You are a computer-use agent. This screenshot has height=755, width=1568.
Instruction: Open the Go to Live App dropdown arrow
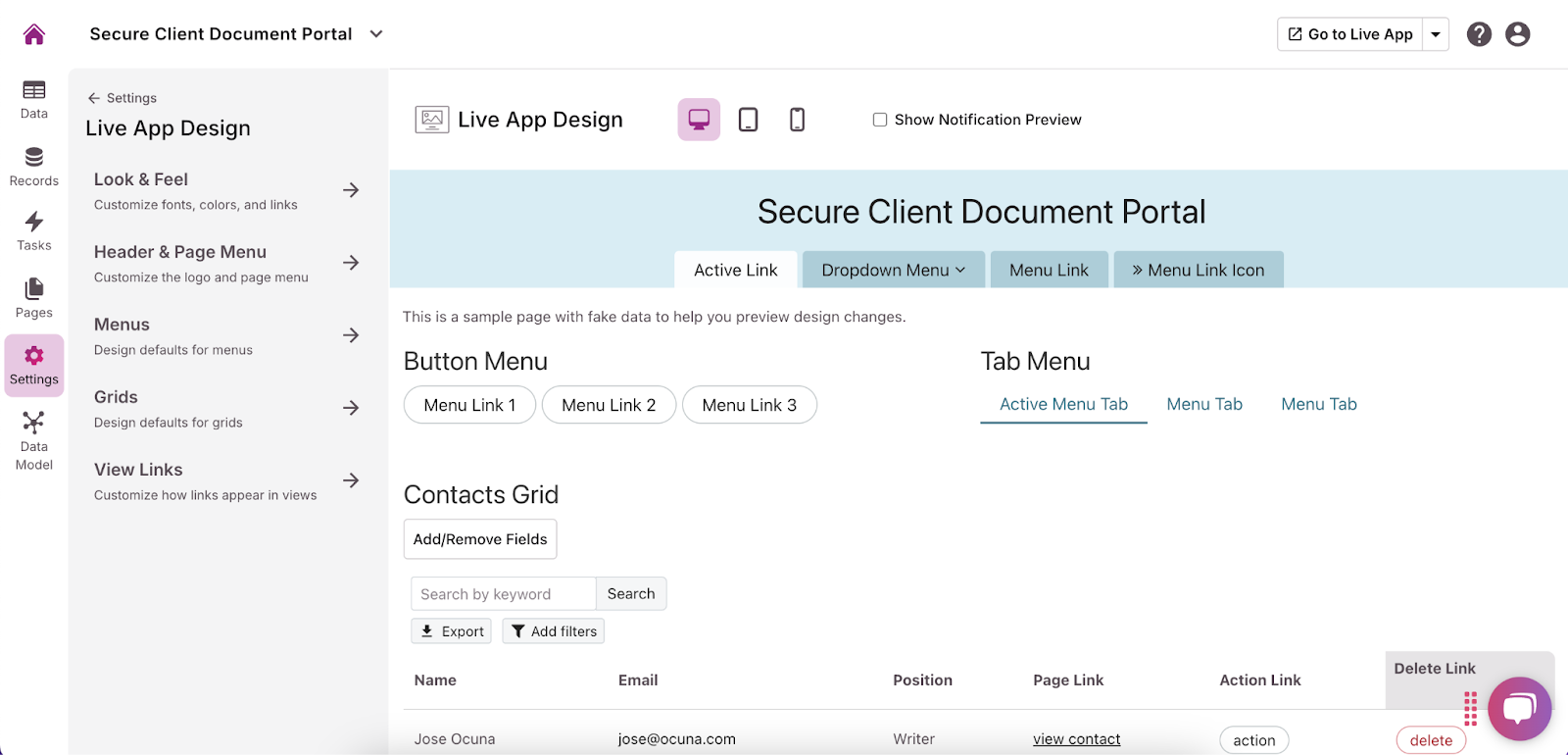click(x=1436, y=34)
